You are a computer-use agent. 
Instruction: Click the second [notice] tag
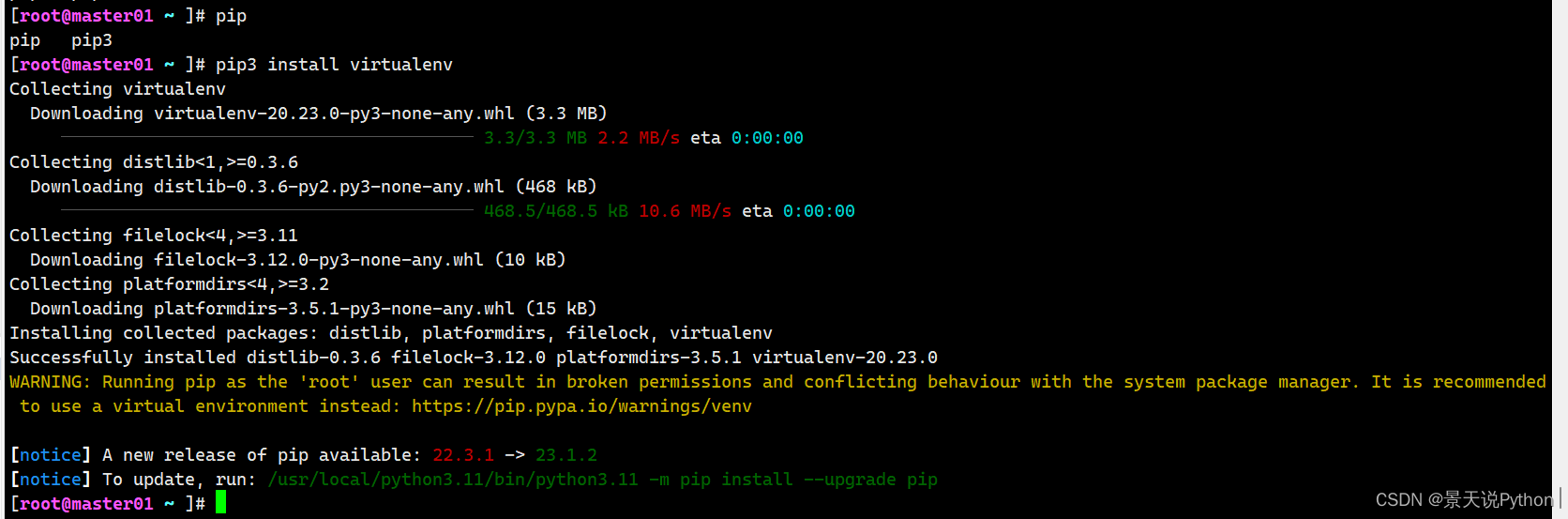[51, 480]
